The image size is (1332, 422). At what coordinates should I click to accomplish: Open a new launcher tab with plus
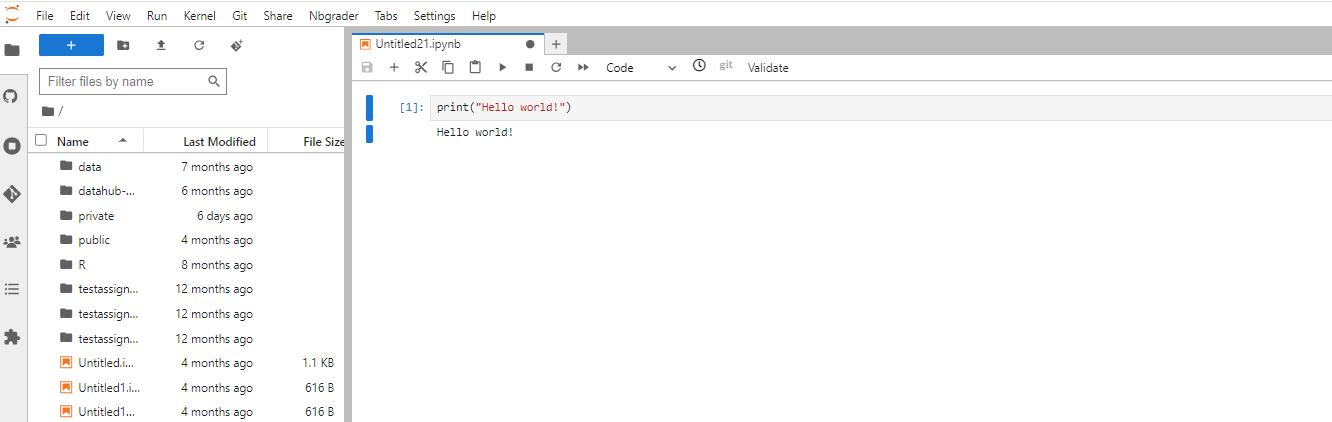click(x=556, y=44)
